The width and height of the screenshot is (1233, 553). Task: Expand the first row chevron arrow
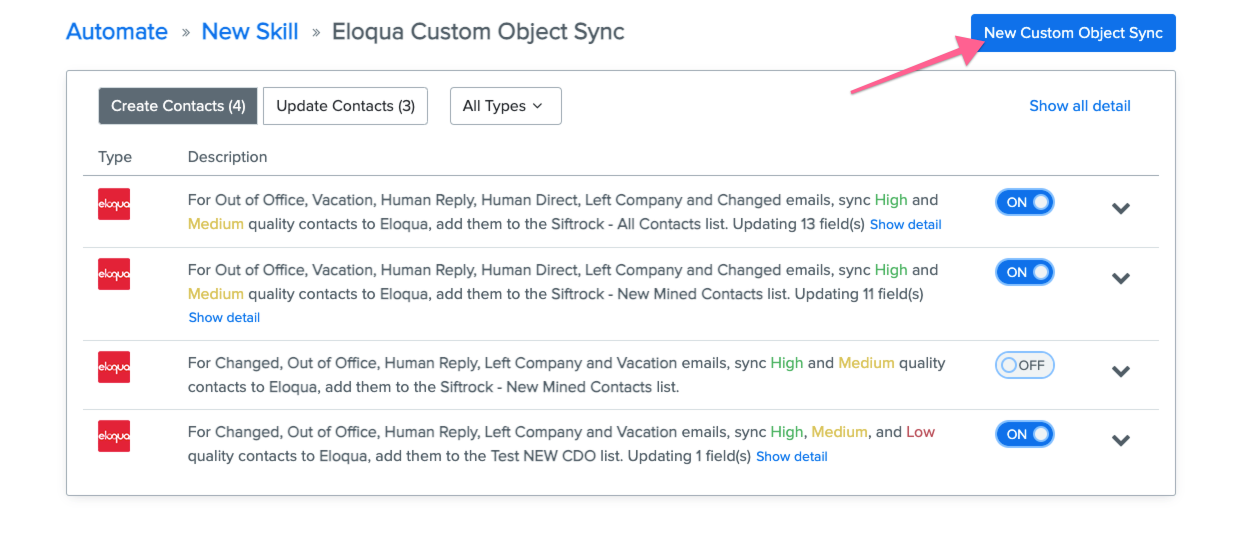[1121, 209]
